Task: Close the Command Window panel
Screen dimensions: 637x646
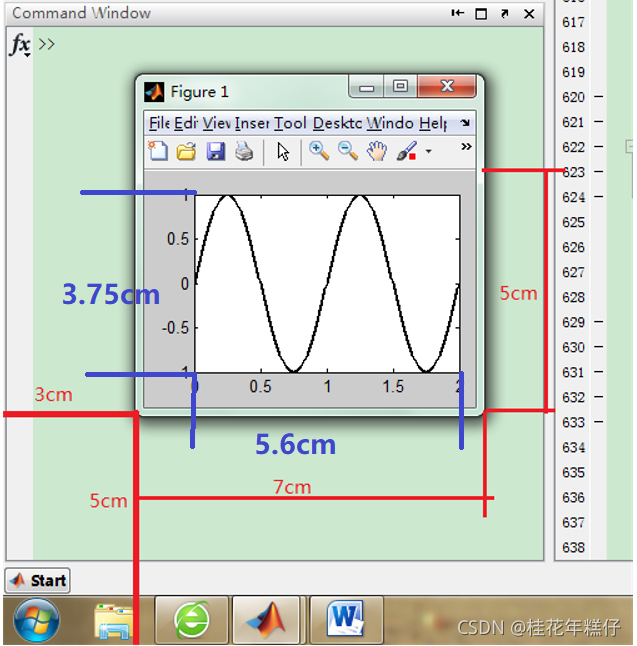Action: tap(529, 14)
